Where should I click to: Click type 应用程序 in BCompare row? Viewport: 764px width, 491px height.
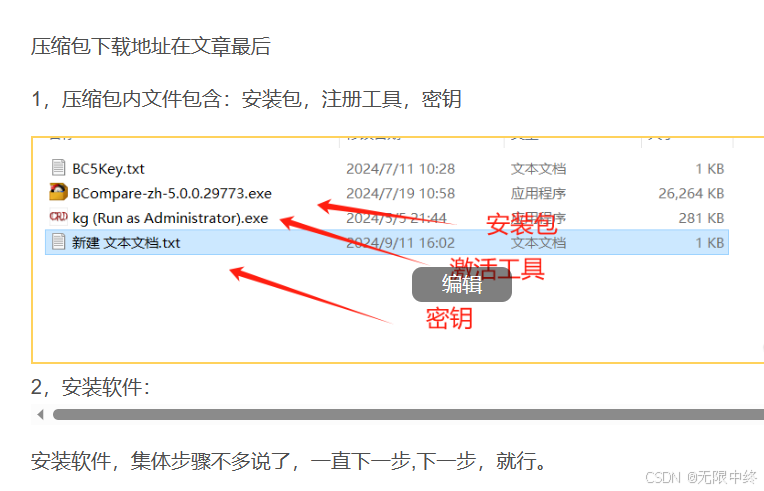538,193
